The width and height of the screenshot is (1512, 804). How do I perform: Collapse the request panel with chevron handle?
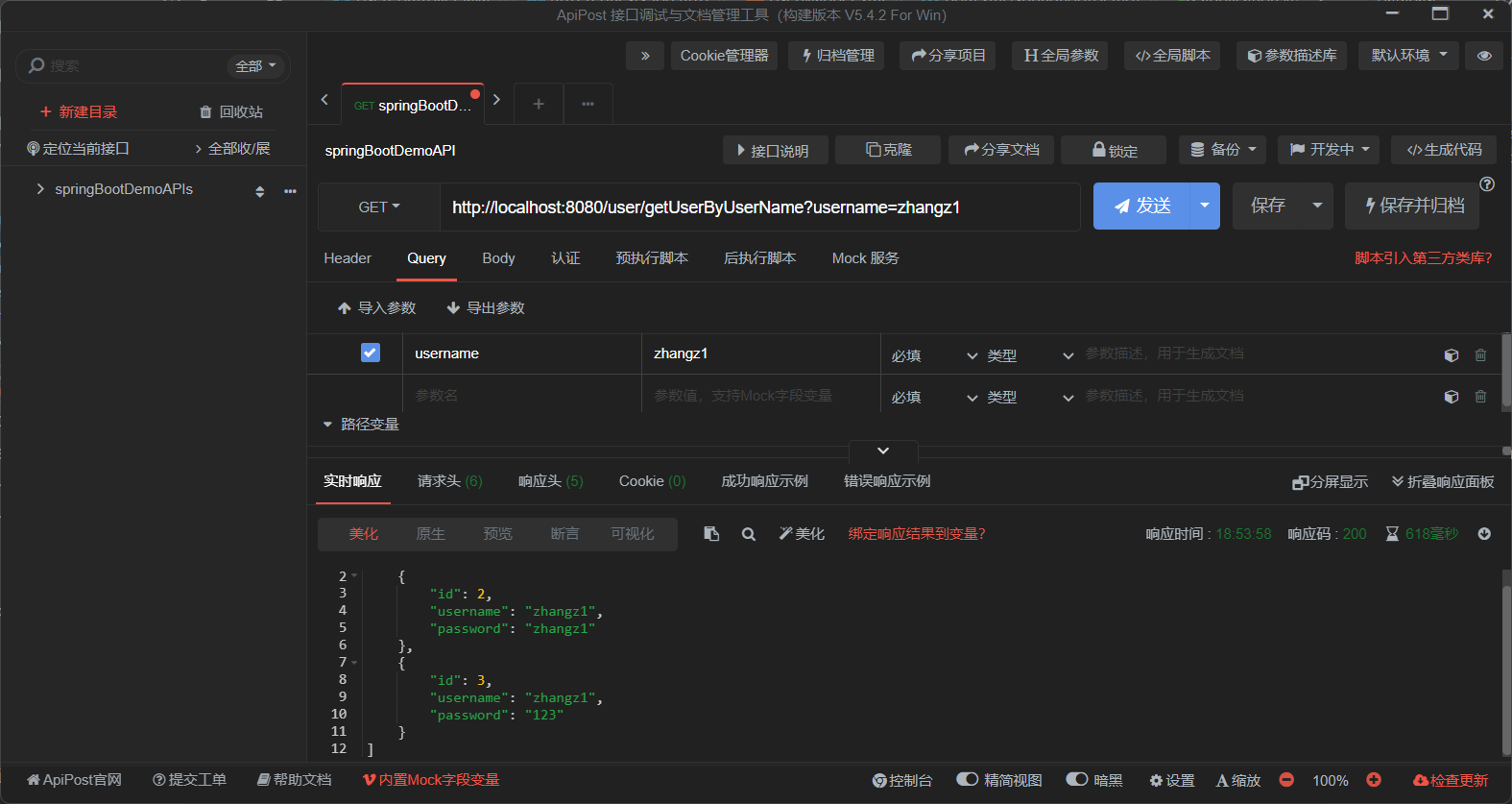883,451
